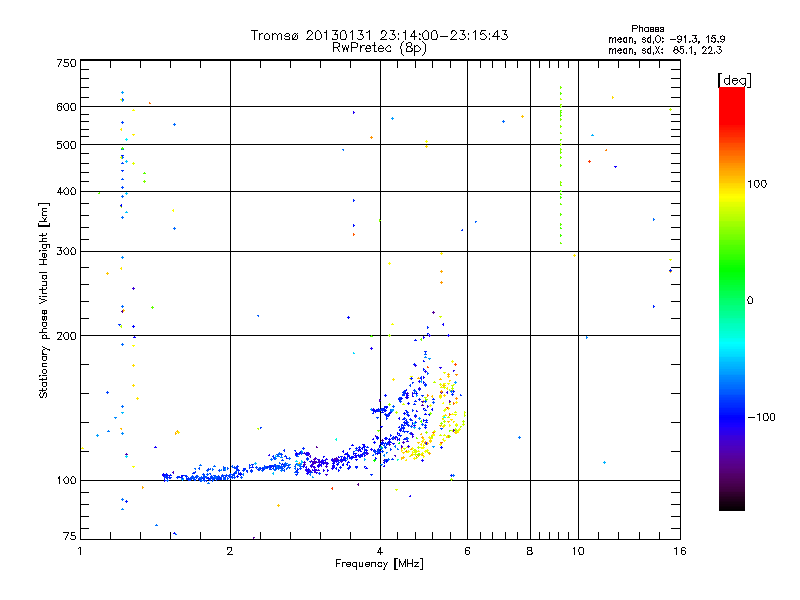The height and width of the screenshot is (600, 800).
Task: Click the y-axis label '600'
Action: [x=66, y=107]
